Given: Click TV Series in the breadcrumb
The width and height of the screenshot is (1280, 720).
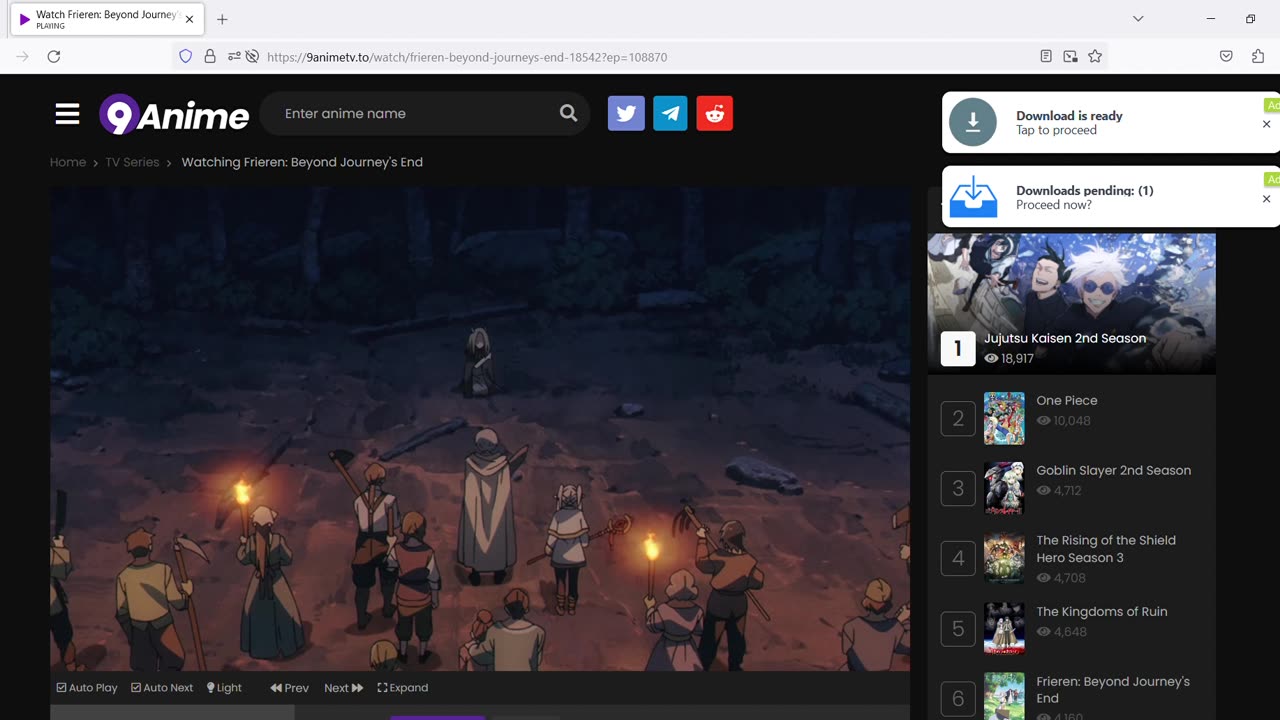Looking at the screenshot, I should 132,162.
